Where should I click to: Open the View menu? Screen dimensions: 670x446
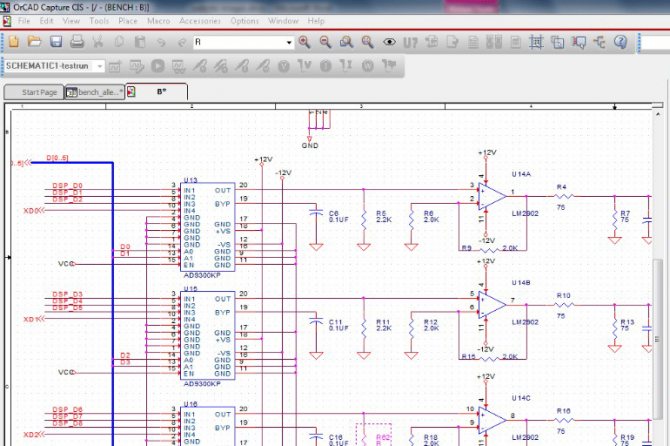point(71,21)
